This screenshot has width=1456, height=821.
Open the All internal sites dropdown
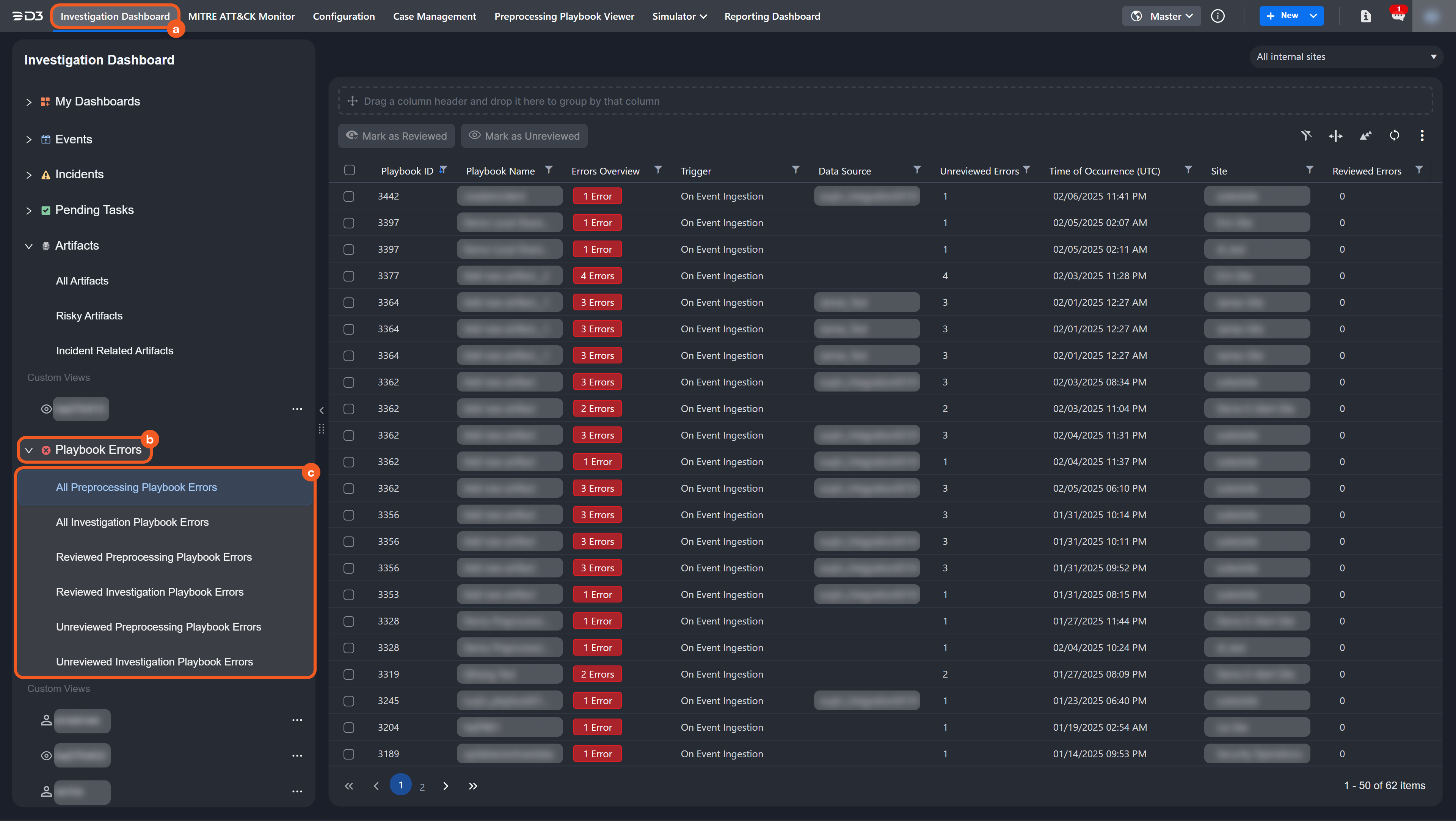1345,57
